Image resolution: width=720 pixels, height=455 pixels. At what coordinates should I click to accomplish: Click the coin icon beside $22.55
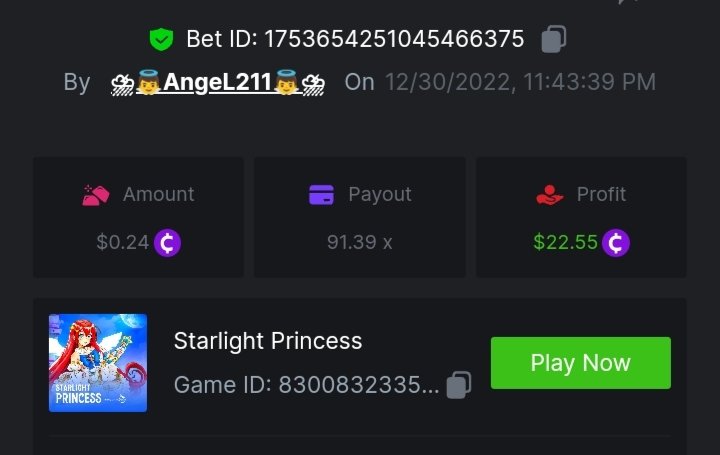coord(616,242)
